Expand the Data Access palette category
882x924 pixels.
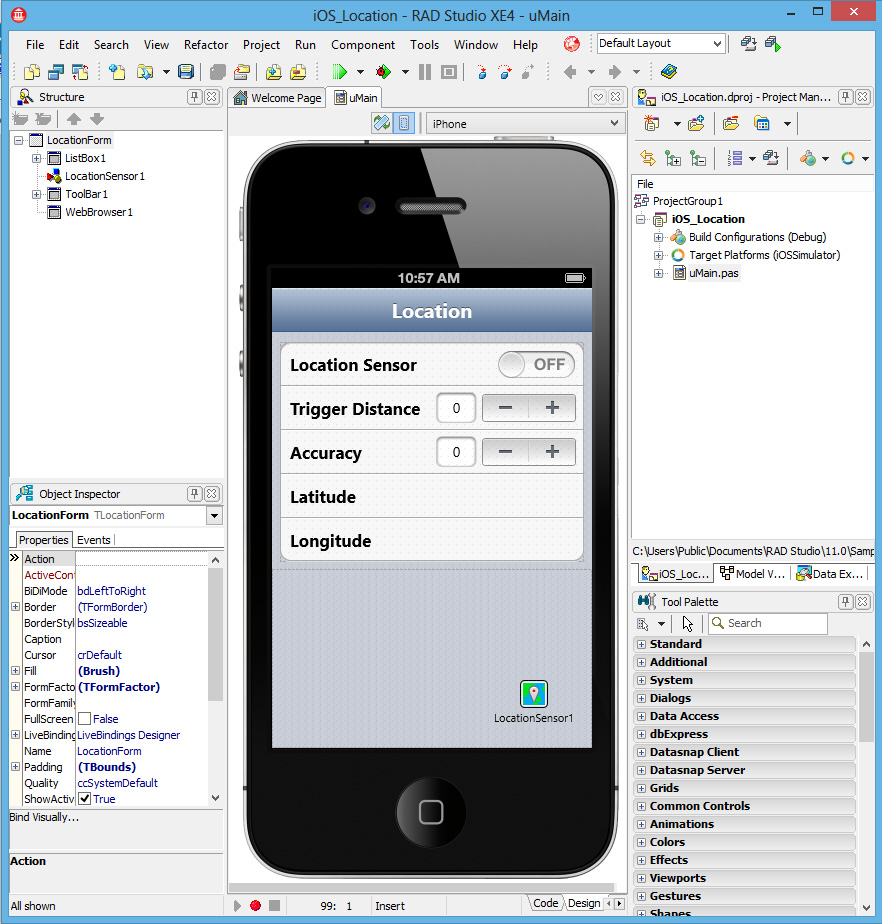[642, 717]
